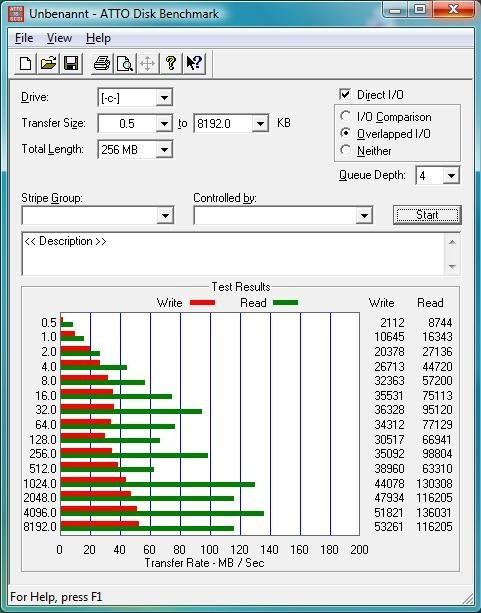
Task: Open the Total Length dropdown
Action: [164, 149]
